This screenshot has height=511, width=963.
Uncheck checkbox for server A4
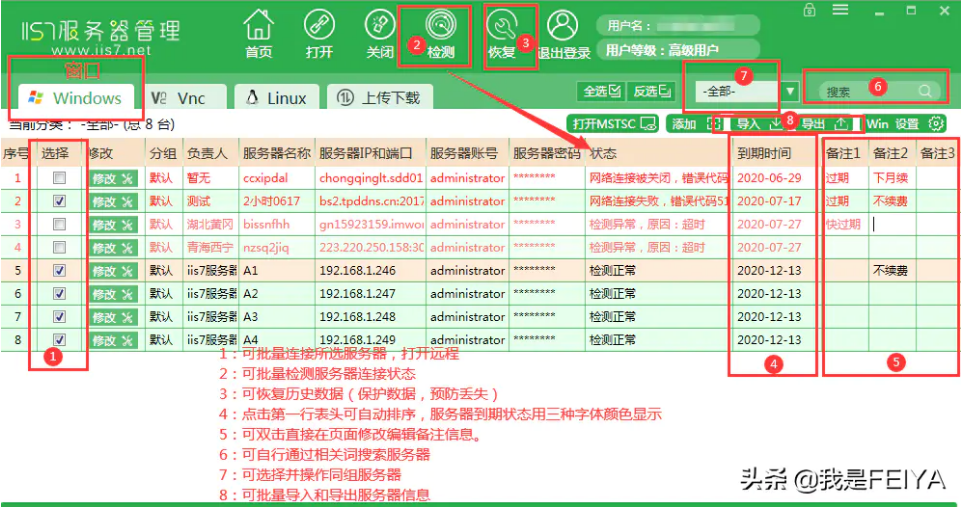tap(59, 340)
